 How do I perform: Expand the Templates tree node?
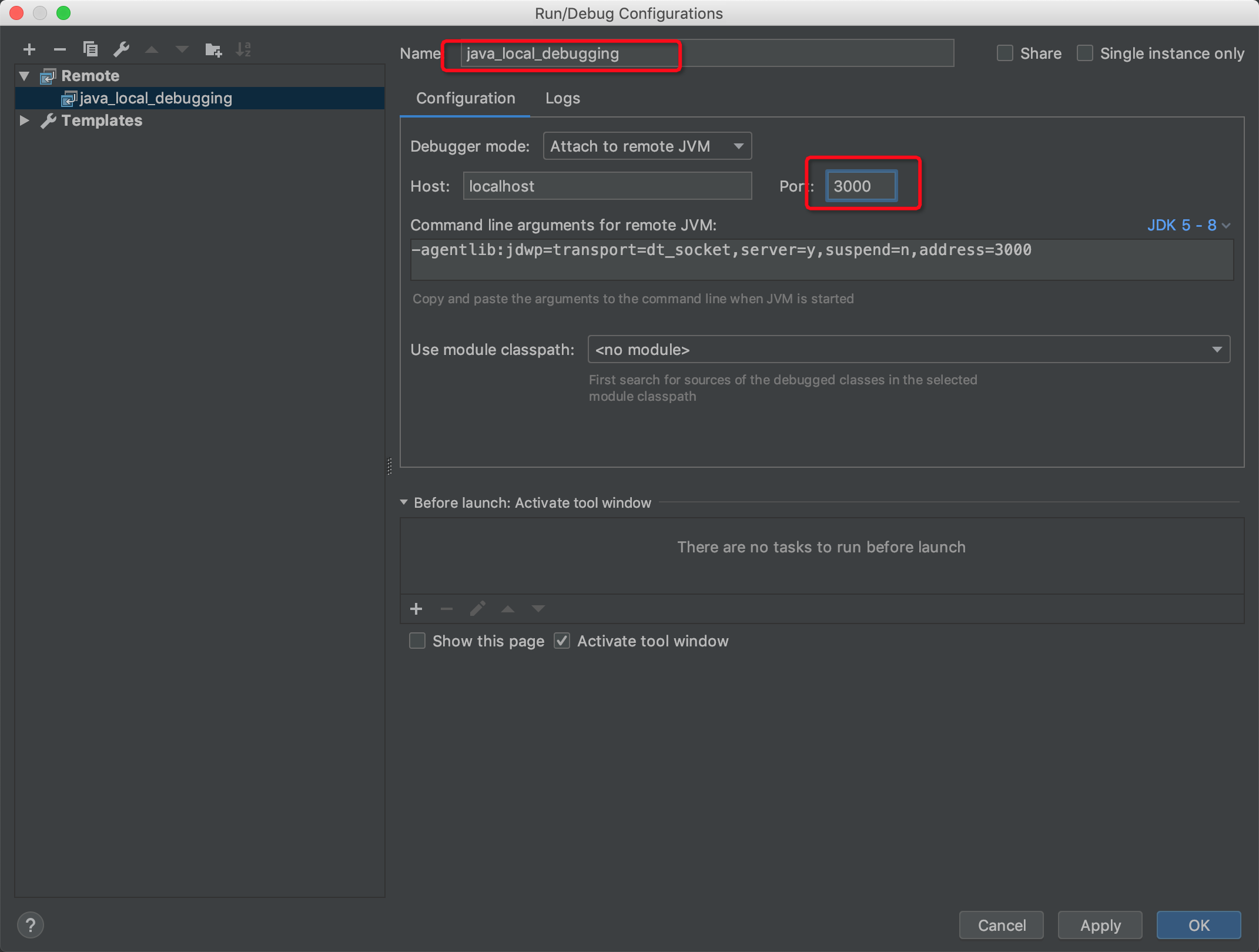tap(24, 120)
